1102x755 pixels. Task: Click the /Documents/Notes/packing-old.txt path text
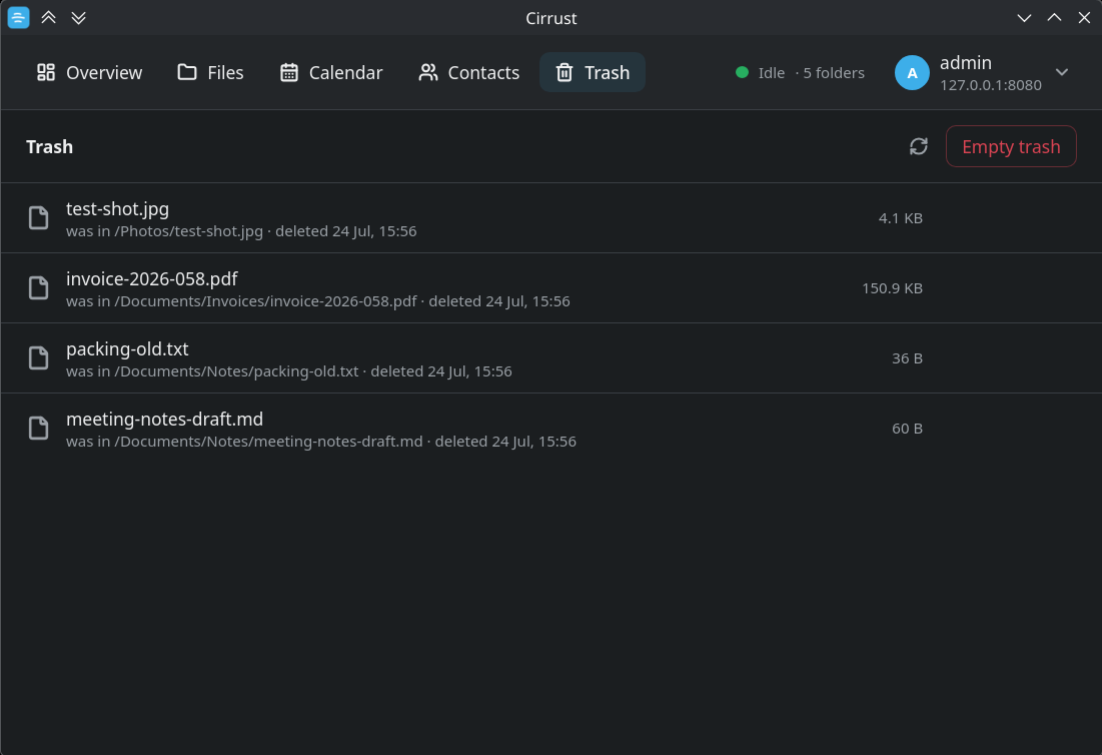click(x=236, y=371)
